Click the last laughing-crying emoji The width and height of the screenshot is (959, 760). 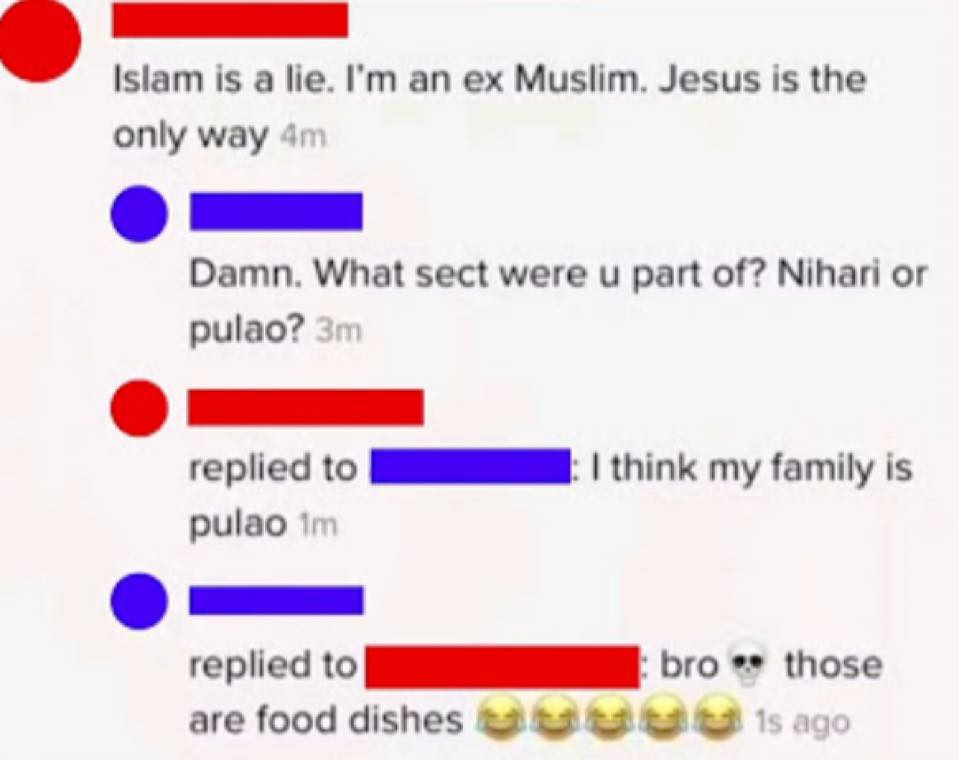pos(720,717)
